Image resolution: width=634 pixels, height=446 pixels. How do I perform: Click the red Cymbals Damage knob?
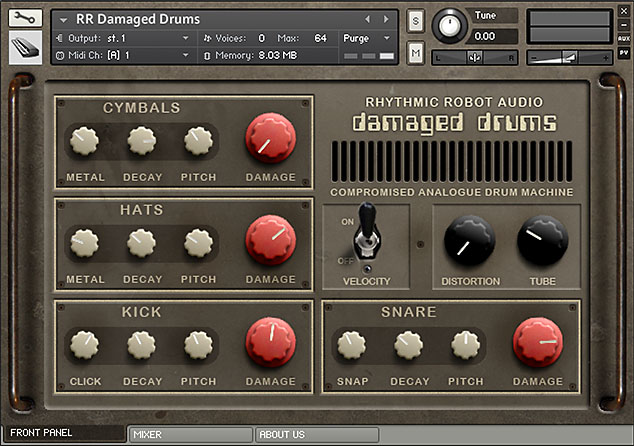point(271,138)
